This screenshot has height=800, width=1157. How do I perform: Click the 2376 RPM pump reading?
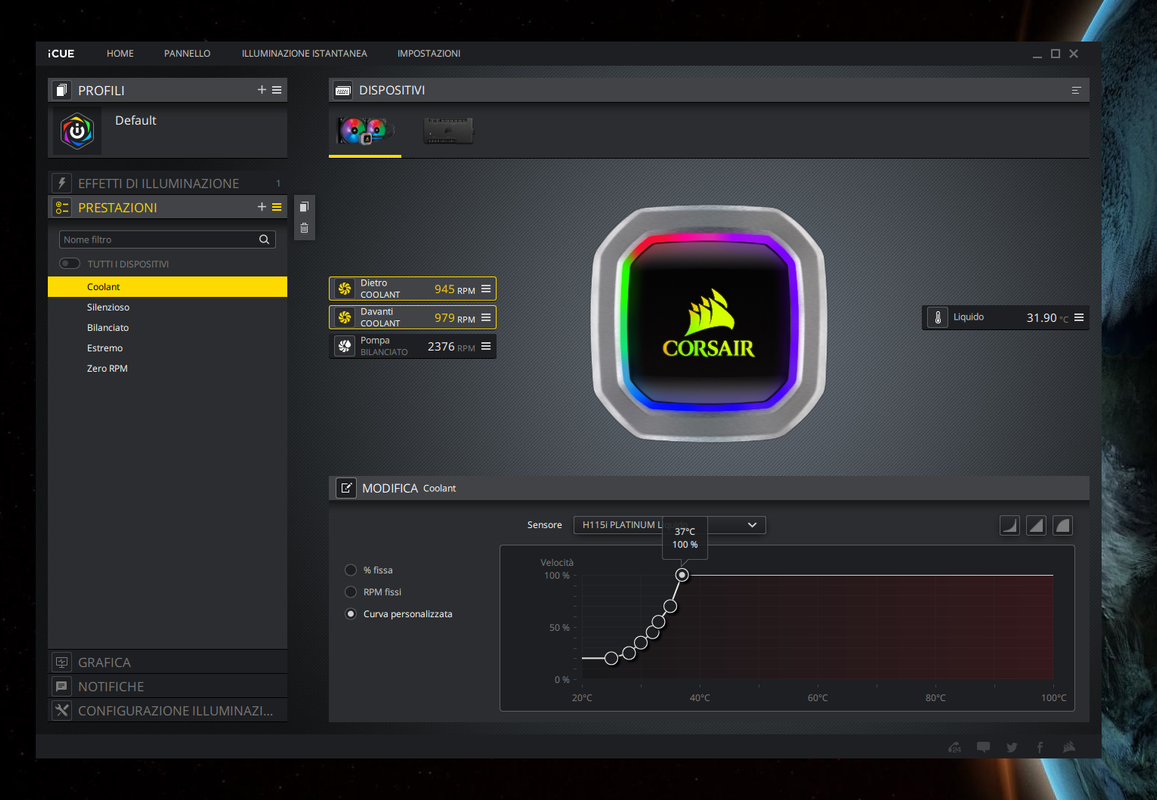[451, 346]
